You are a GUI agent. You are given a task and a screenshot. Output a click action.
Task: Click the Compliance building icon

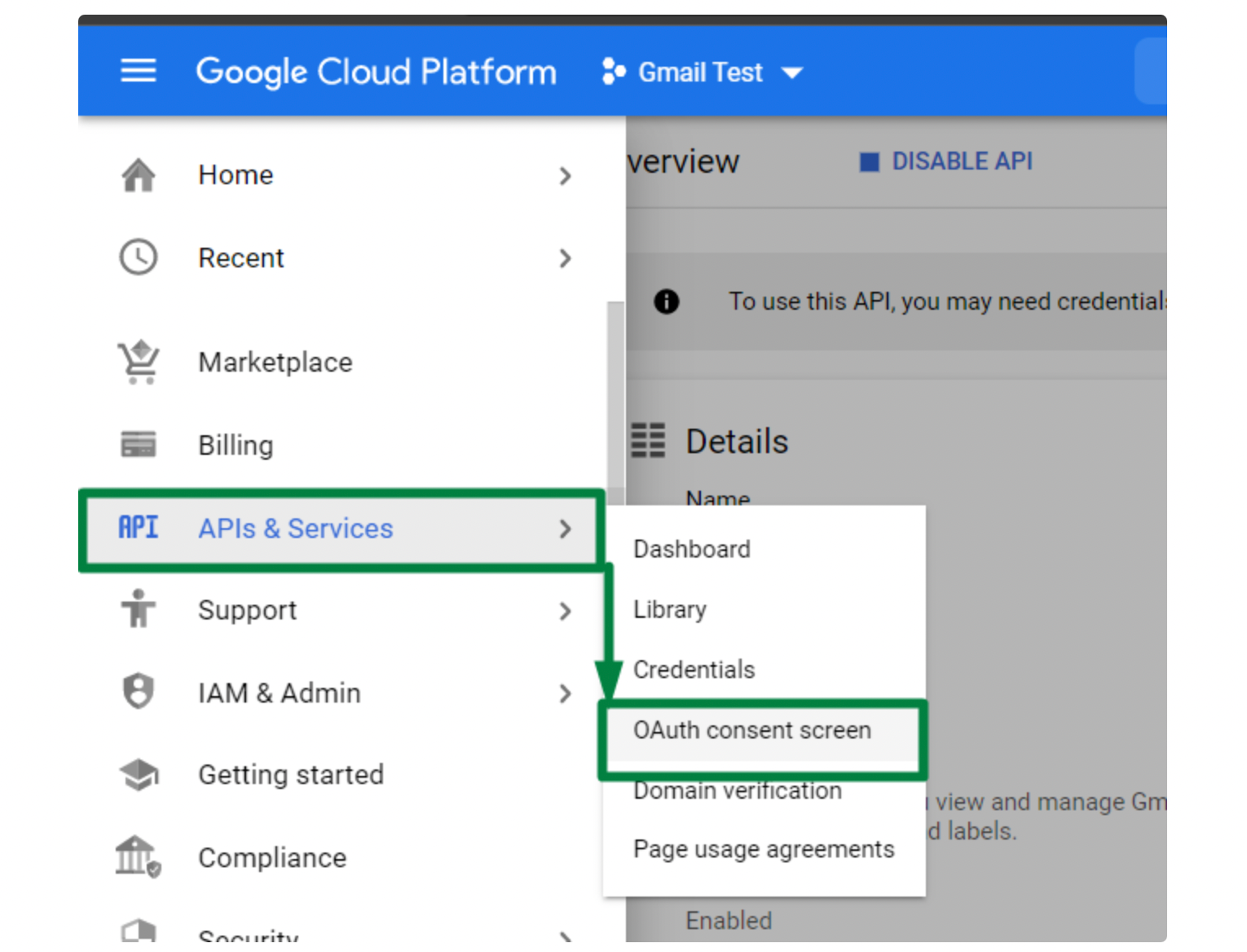click(139, 857)
